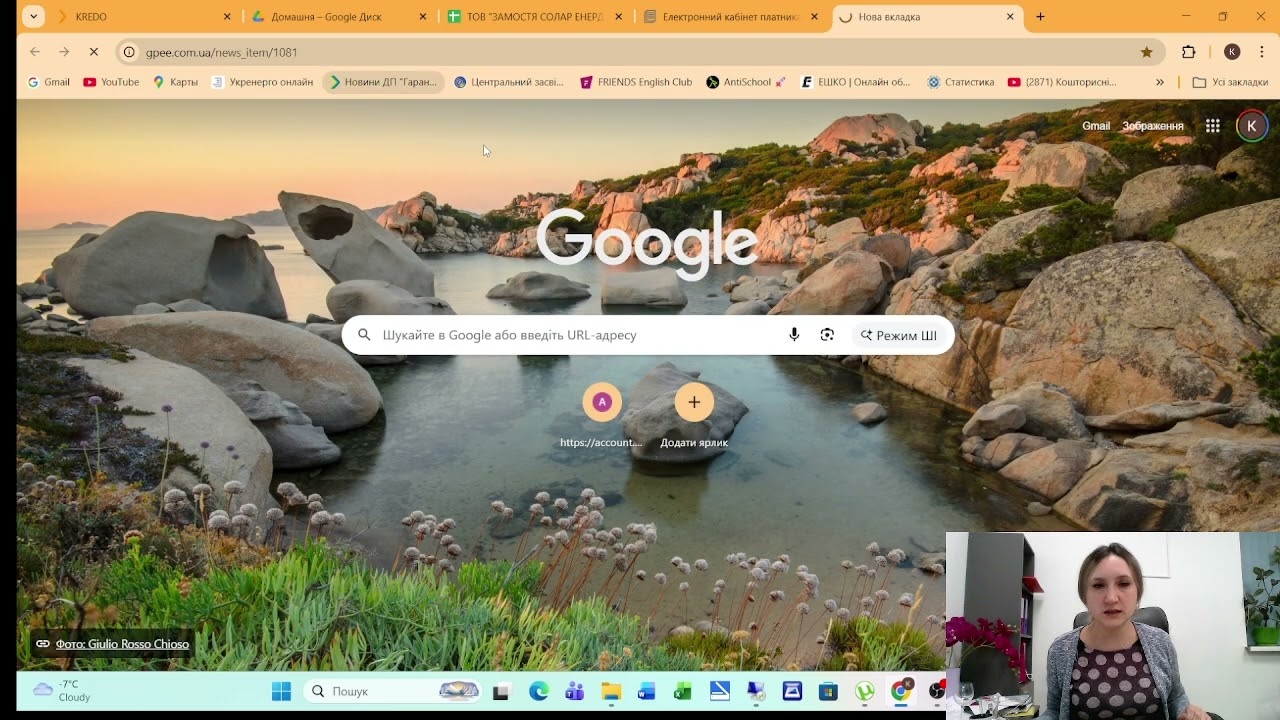The image size is (1280, 720).
Task: Click the address bar URL
Action: click(221, 52)
